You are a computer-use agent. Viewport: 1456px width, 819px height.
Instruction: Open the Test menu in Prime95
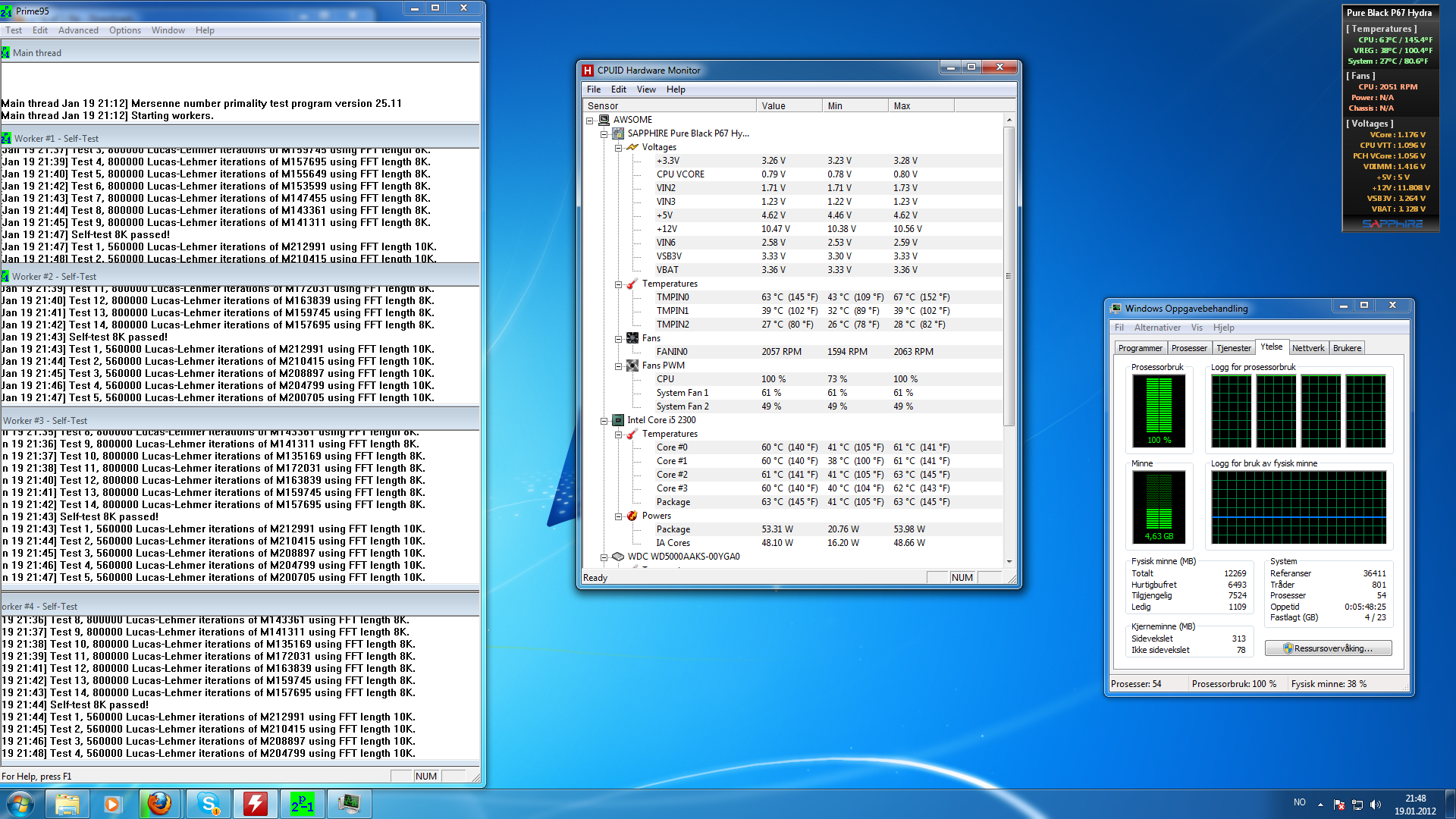tap(14, 30)
